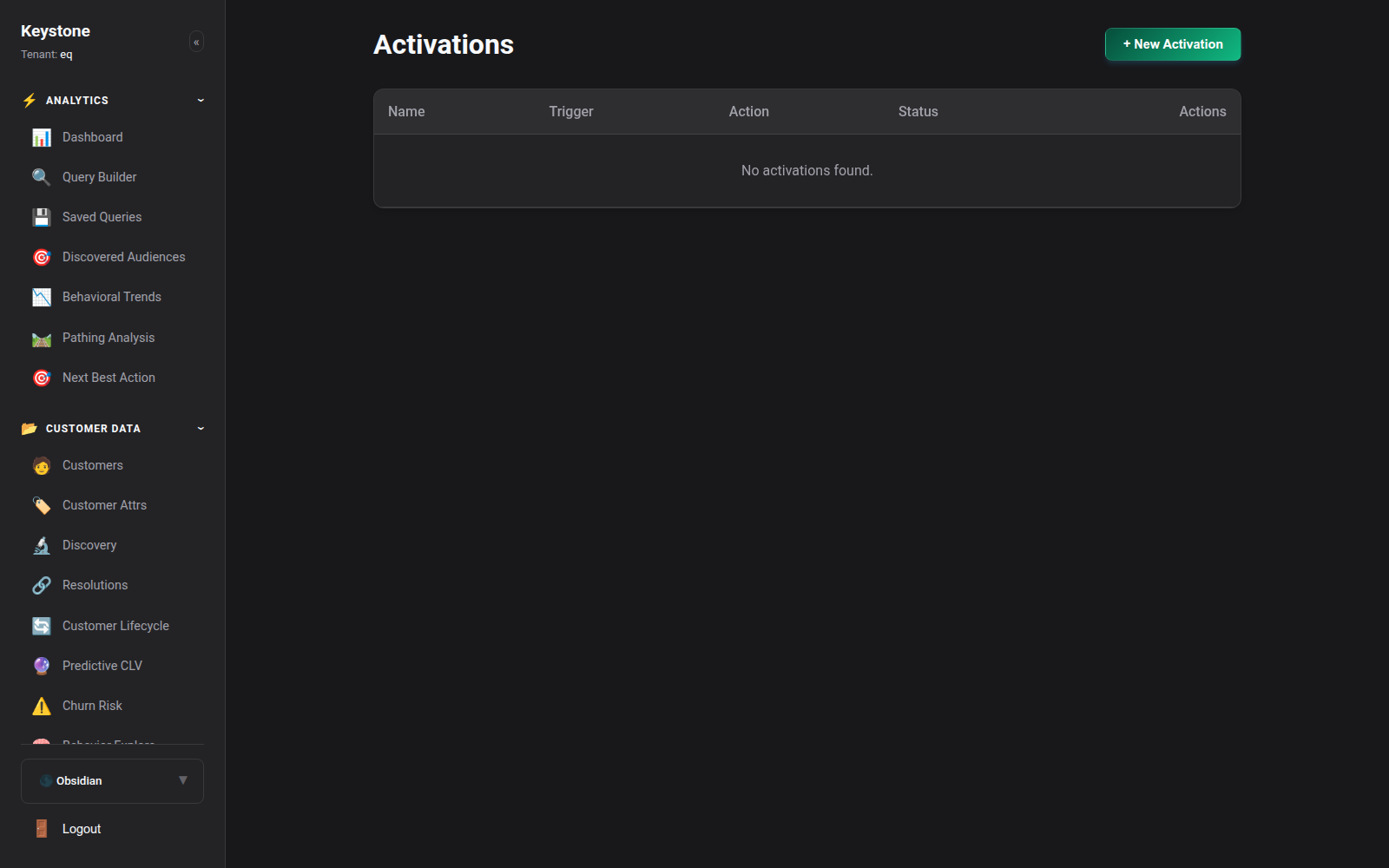
Task: Click the Actions column header
Action: coord(1202,112)
